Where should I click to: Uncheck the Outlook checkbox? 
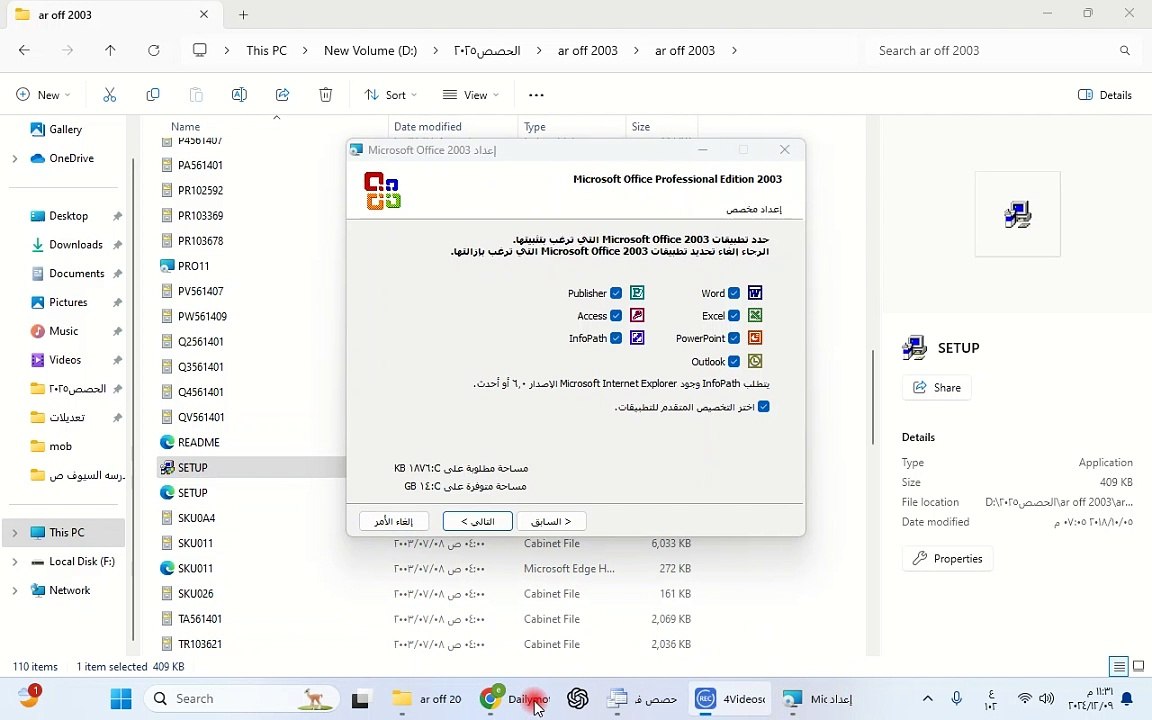734,361
